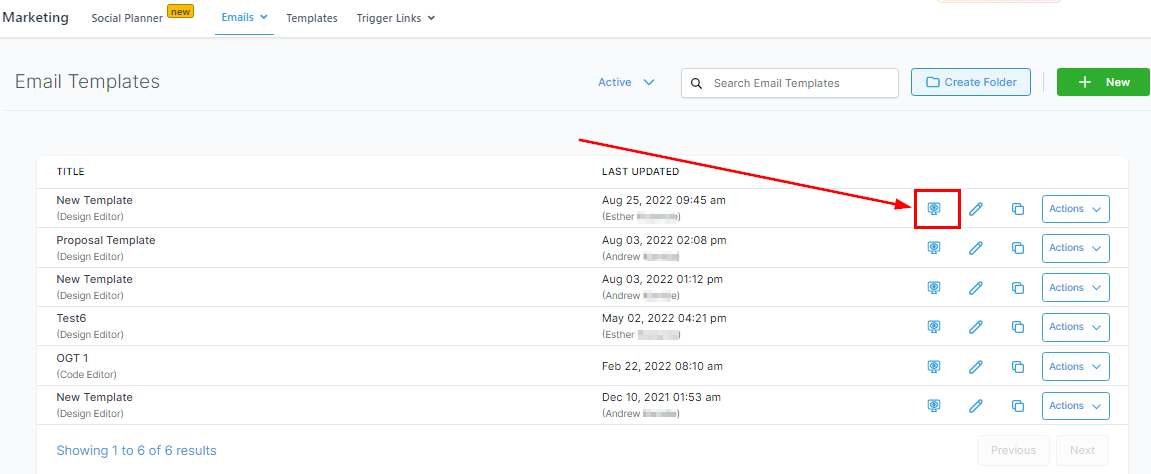Viewport: 1151px width, 474px height.
Task: Expand the Emails menu in navigation
Action: [244, 18]
